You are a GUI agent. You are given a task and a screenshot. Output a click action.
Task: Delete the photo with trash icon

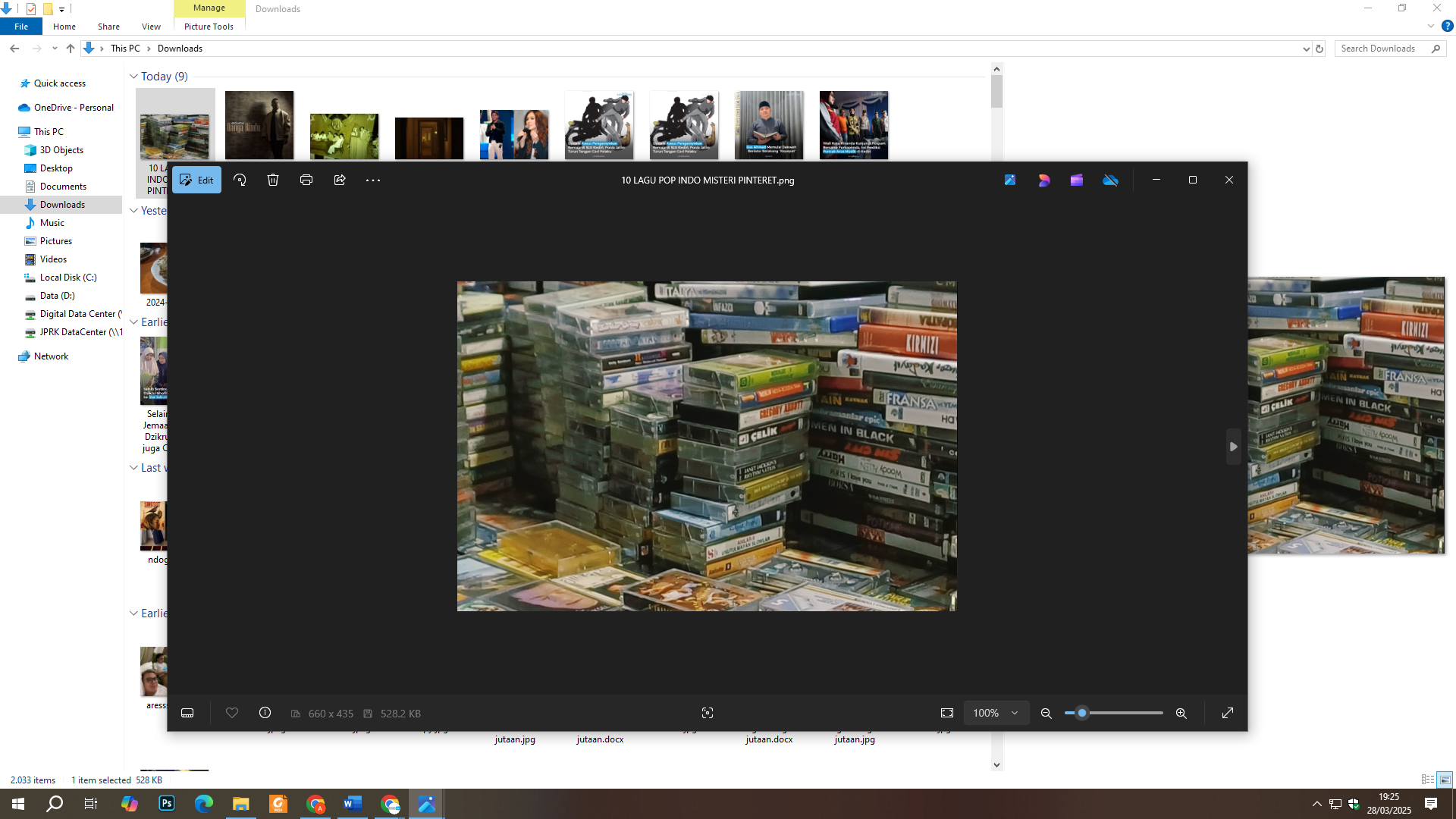(273, 180)
